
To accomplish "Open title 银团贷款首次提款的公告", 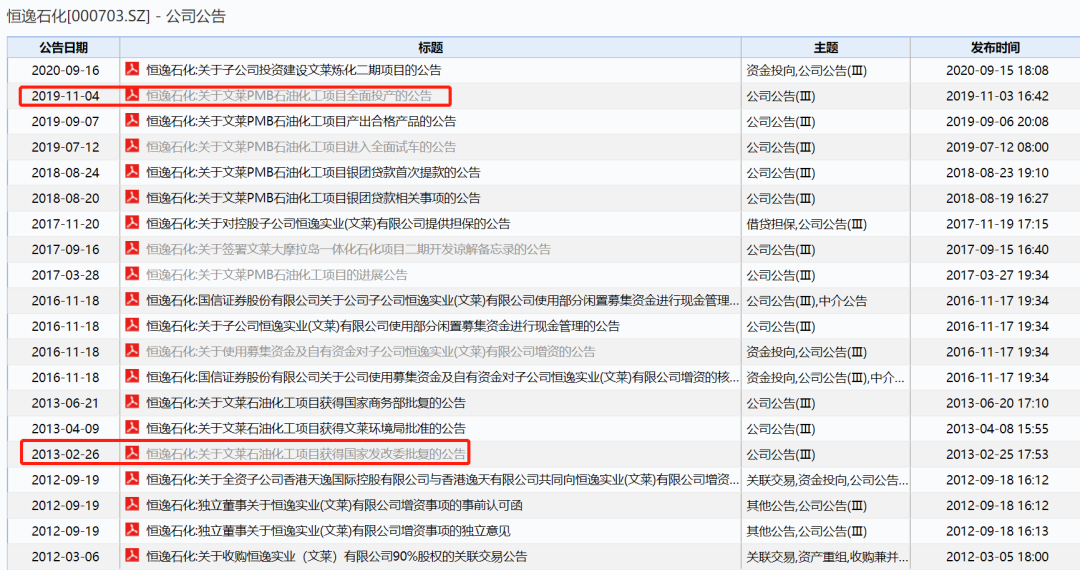I will pyautogui.click(x=313, y=172).
